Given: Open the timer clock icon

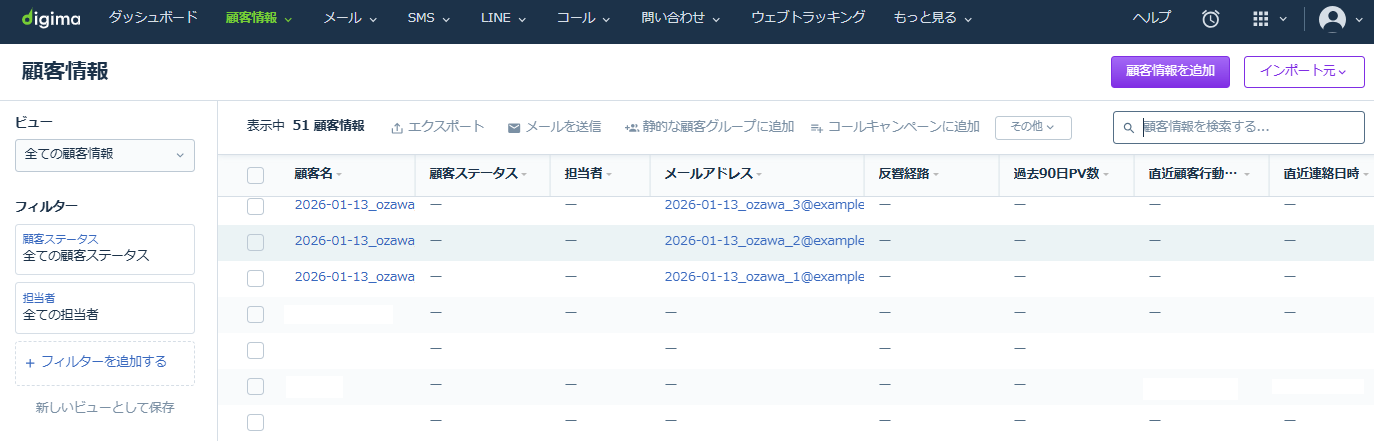Looking at the screenshot, I should 1211,18.
